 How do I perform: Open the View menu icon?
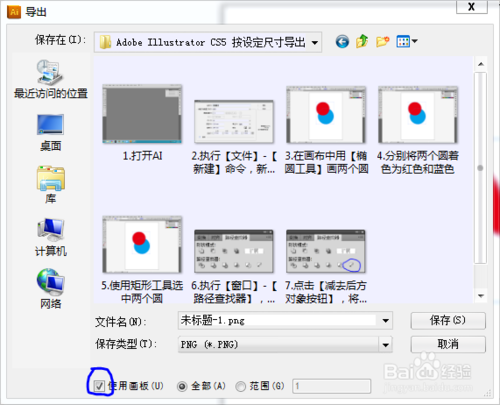406,42
